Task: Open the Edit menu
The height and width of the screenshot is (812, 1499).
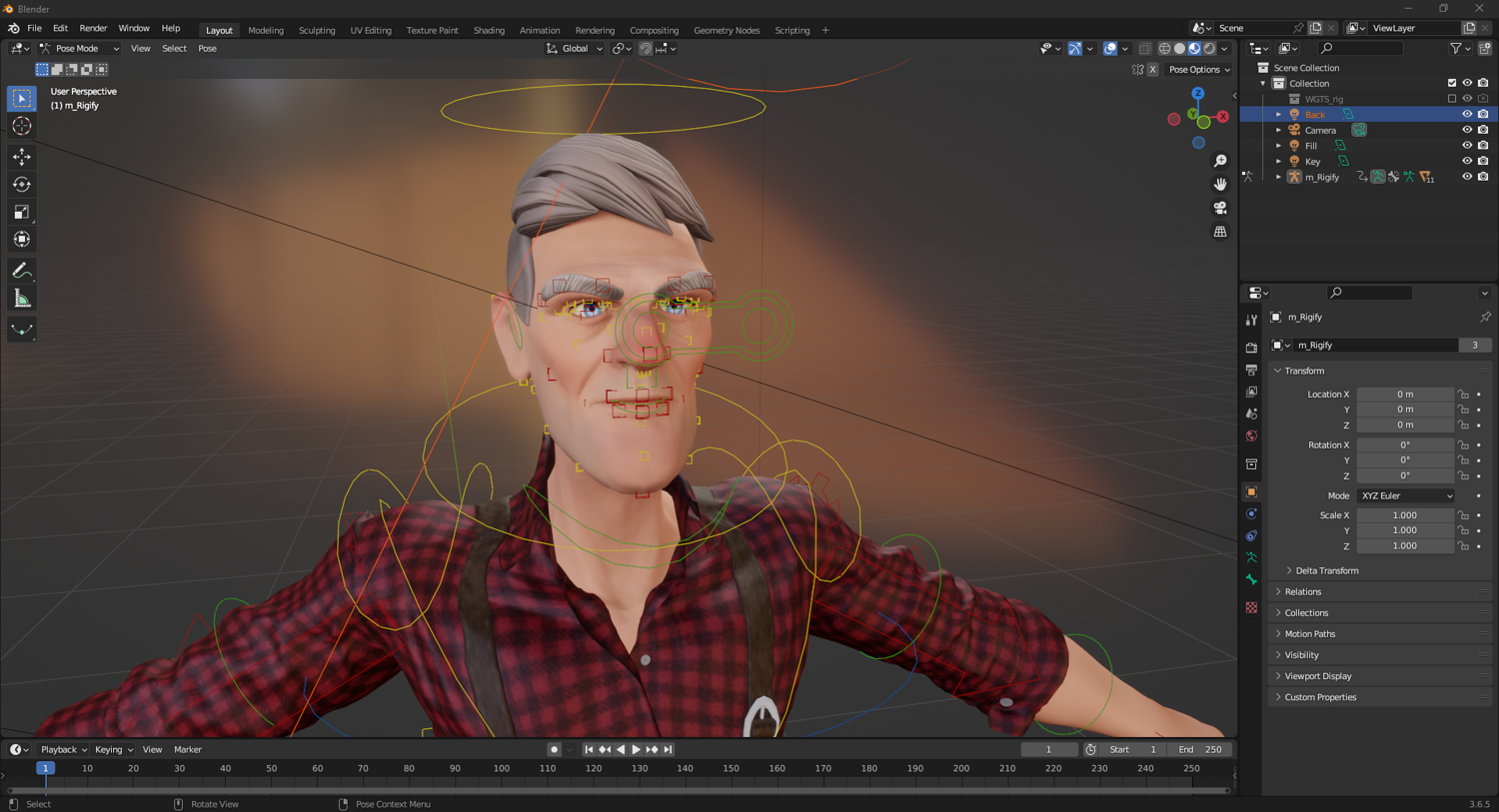Action: (x=60, y=28)
